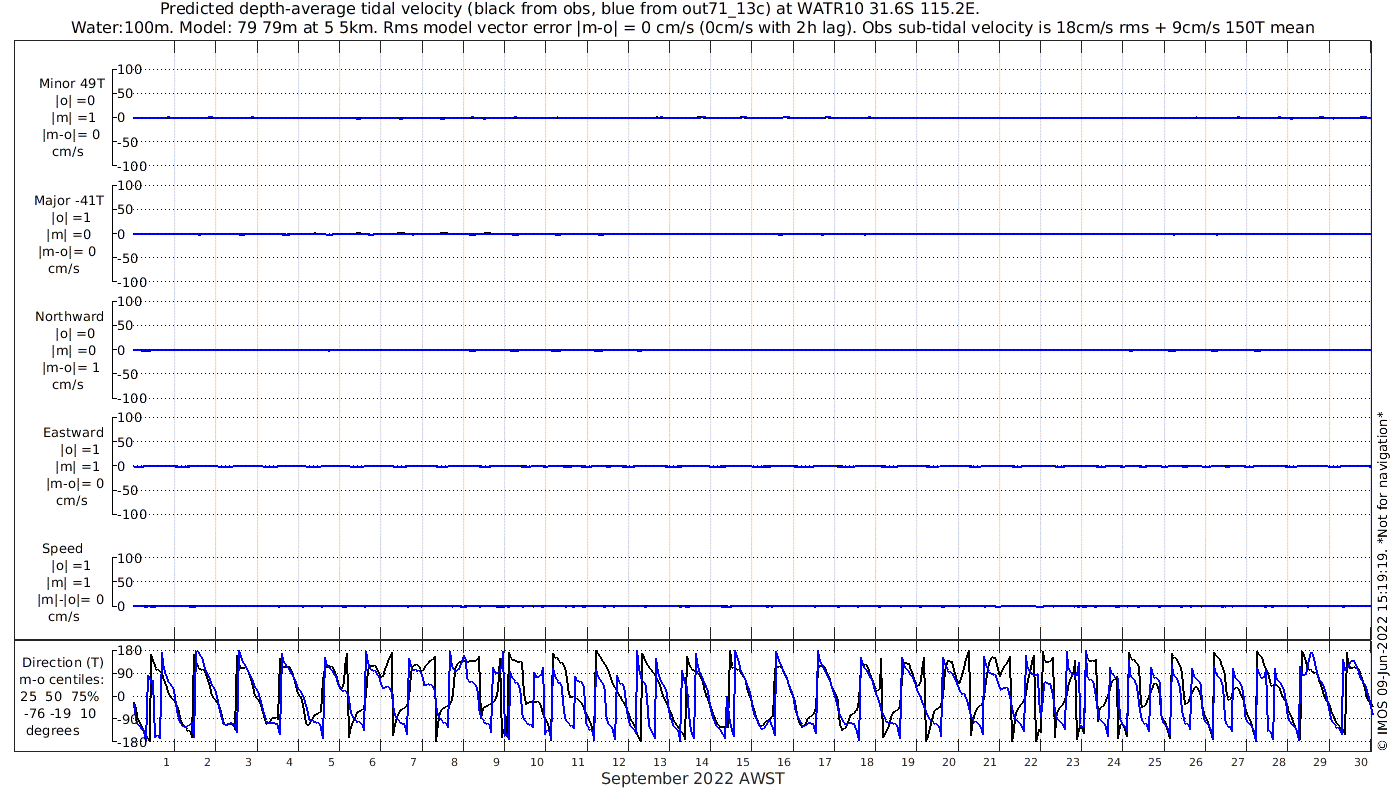Click the 'Eastward' panel label

[x=73, y=432]
